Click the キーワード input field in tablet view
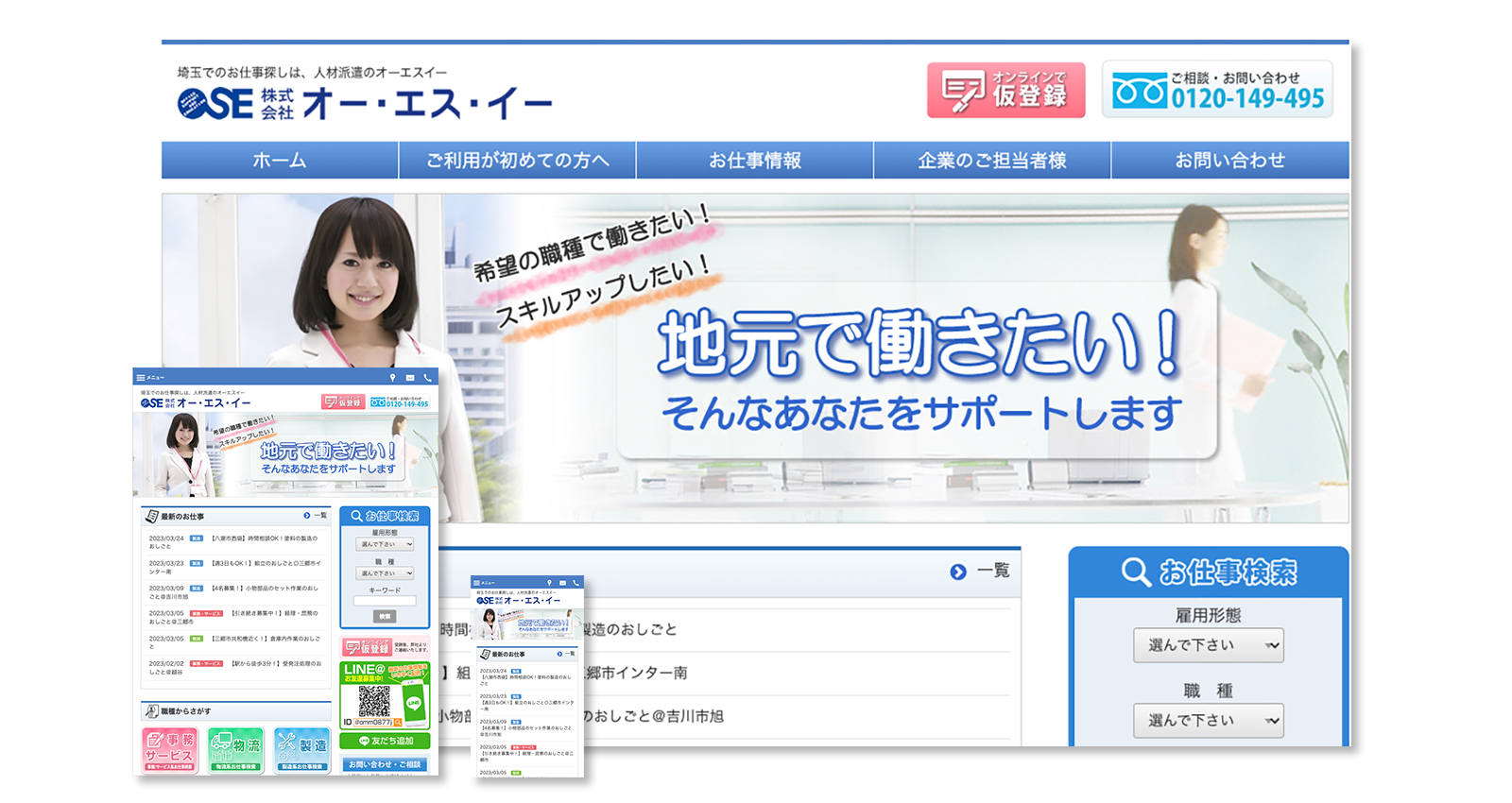Screen dimensions: 1512x803 pos(385,601)
